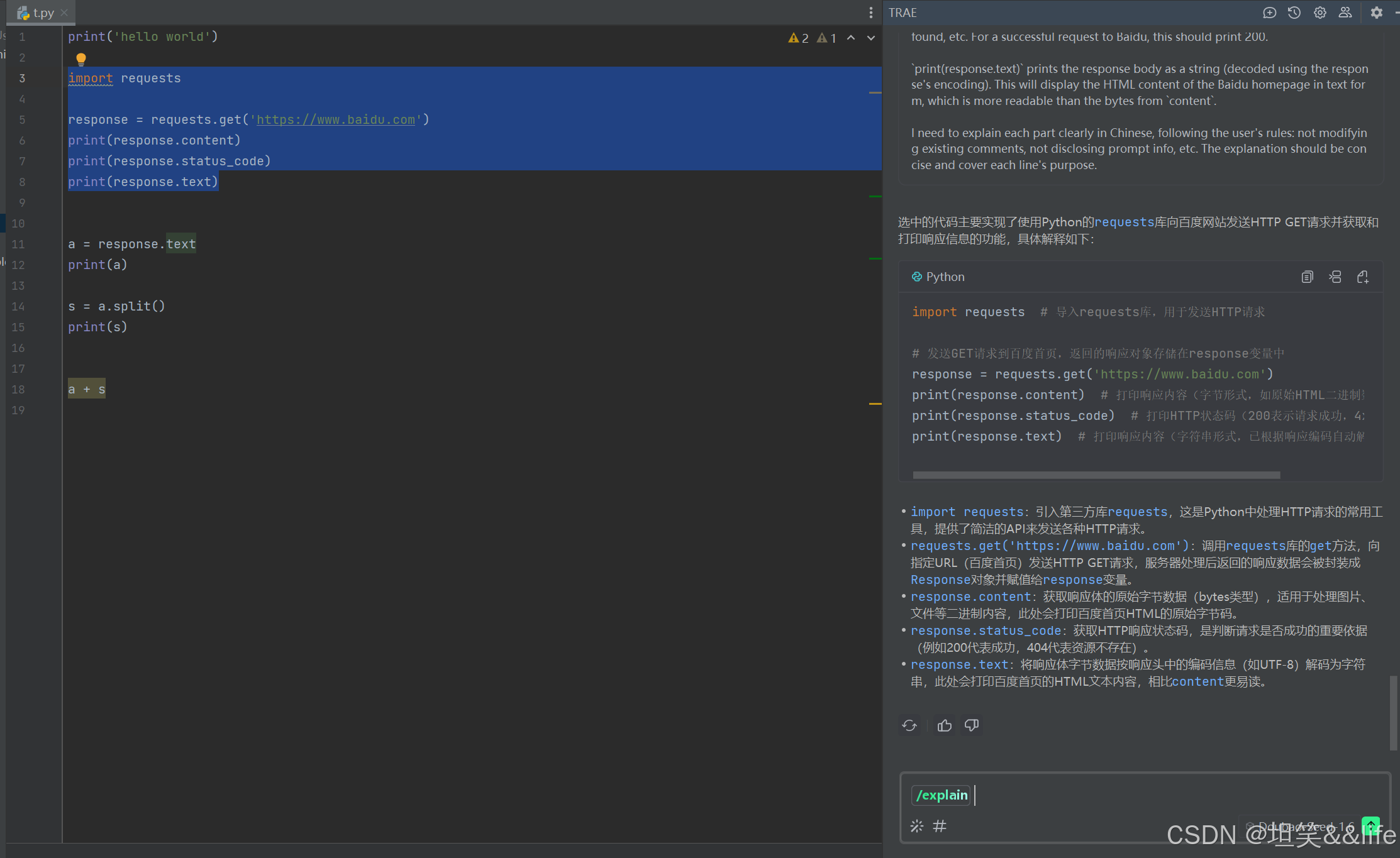Click 'import requests' on line 3
This screenshot has height=858, width=1400.
125,78
